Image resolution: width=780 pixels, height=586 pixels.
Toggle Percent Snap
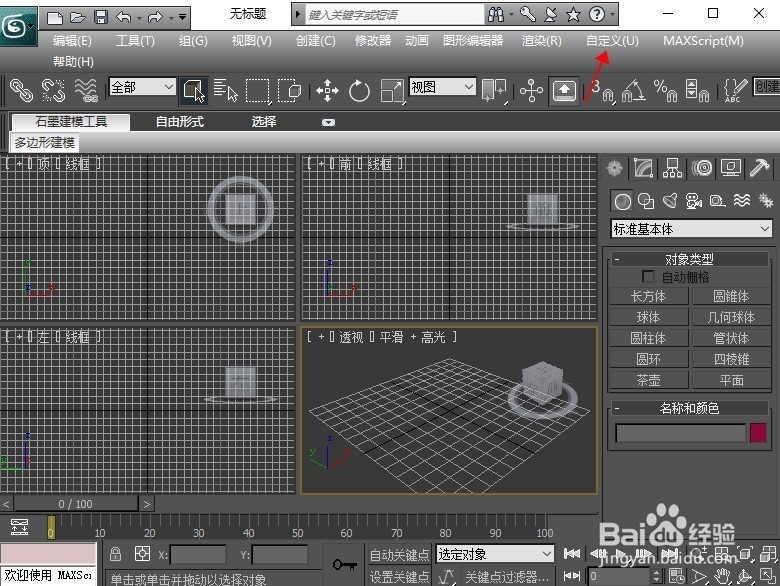click(x=665, y=91)
